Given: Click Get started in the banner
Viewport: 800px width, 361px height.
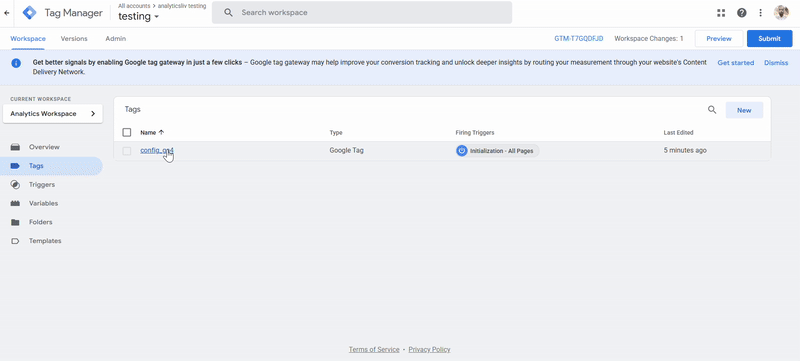Looking at the screenshot, I should [x=736, y=63].
